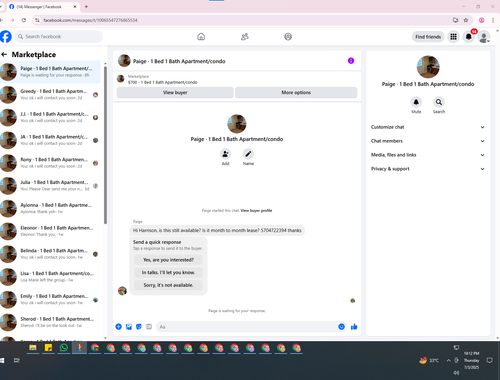Image resolution: width=500 pixels, height=380 pixels.
Task: Open the Julia conversation in the list
Action: point(50,185)
